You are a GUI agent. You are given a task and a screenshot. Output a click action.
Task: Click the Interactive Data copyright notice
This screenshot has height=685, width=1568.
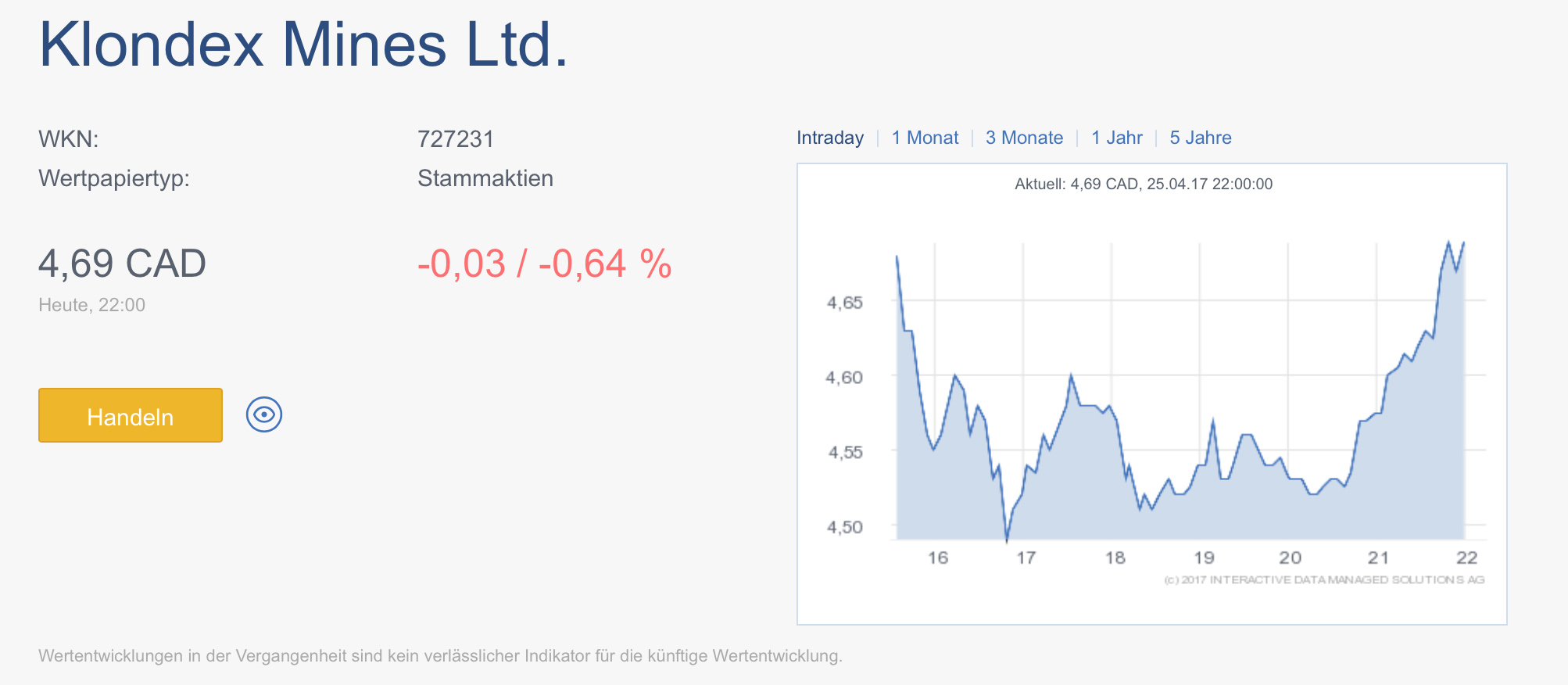(x=1323, y=579)
